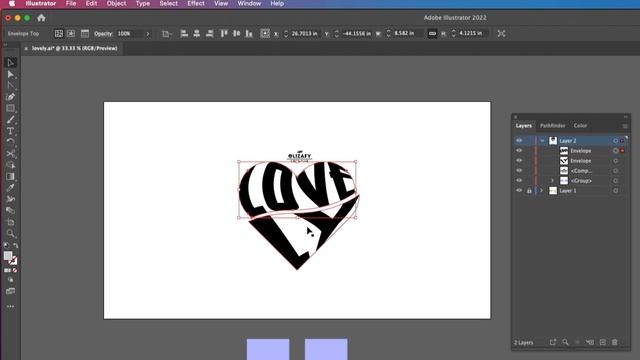This screenshot has width=640, height=360.
Task: Choose the Rectangle tool
Action: click(x=11, y=108)
